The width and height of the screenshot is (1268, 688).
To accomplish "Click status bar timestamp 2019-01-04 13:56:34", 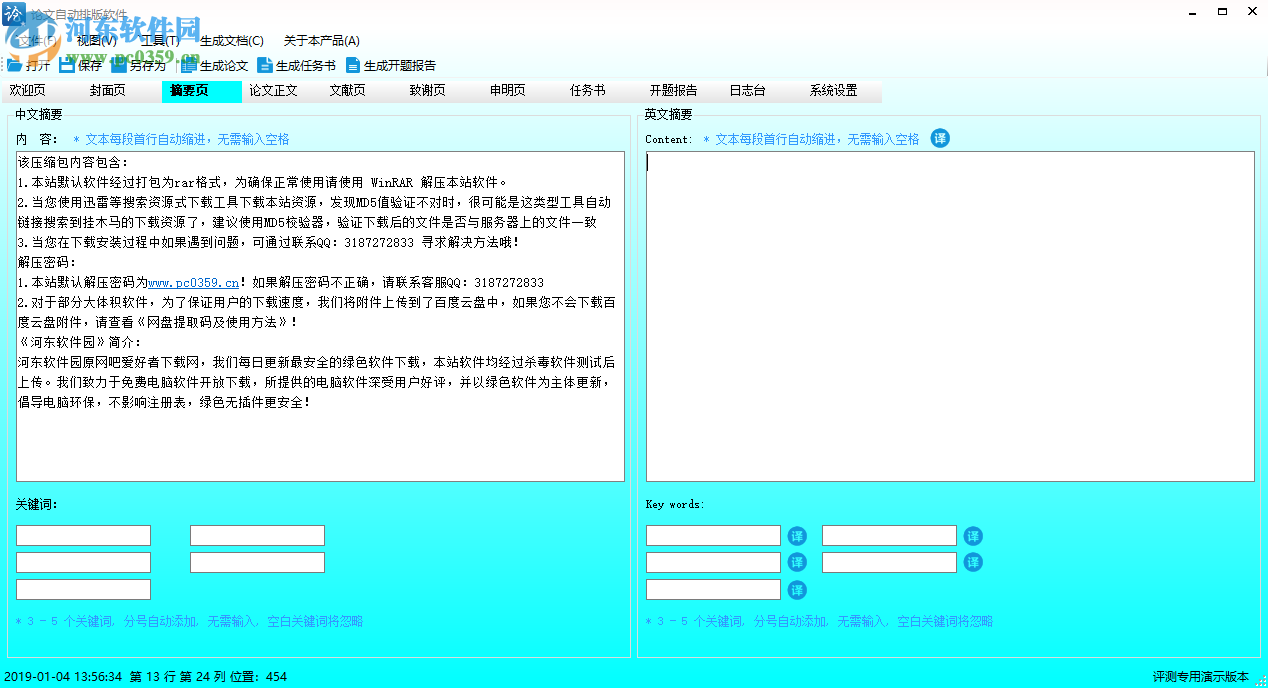I will [63, 677].
